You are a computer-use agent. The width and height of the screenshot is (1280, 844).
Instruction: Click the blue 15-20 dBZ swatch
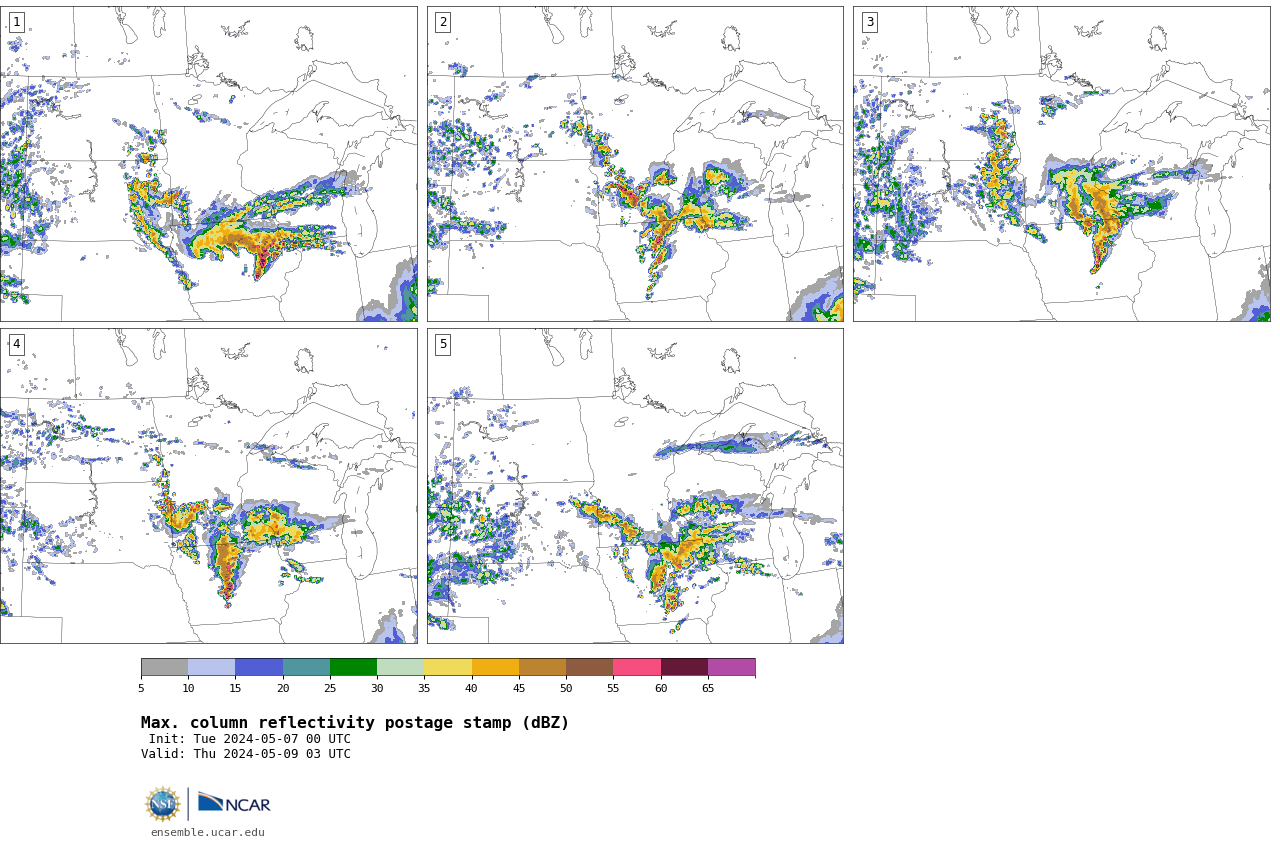point(259,667)
